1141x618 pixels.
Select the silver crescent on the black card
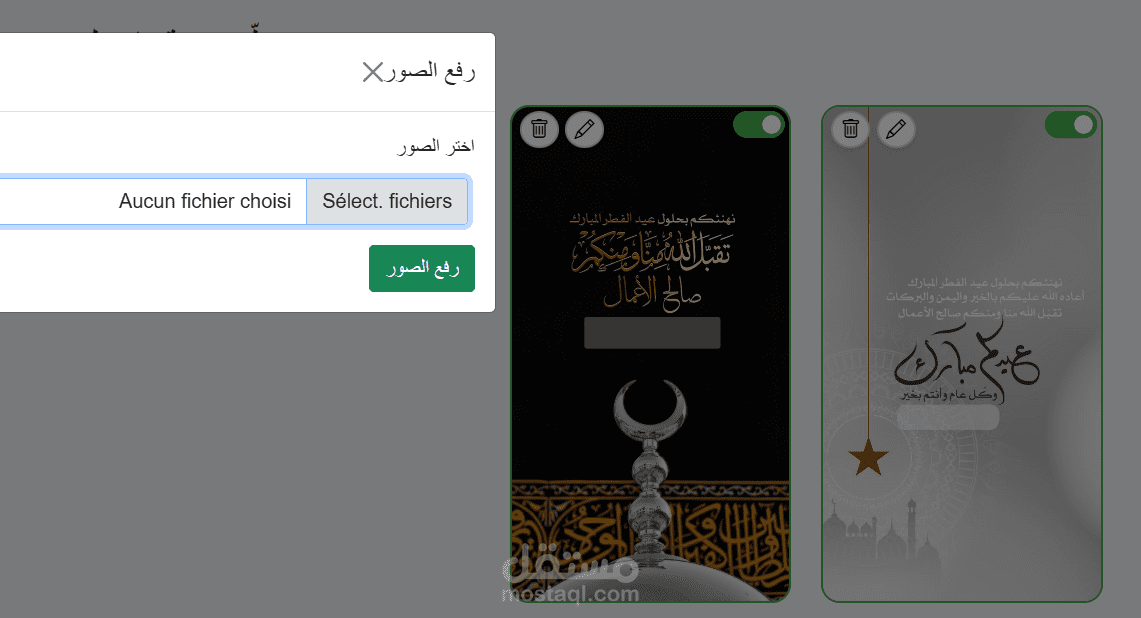coord(650,408)
